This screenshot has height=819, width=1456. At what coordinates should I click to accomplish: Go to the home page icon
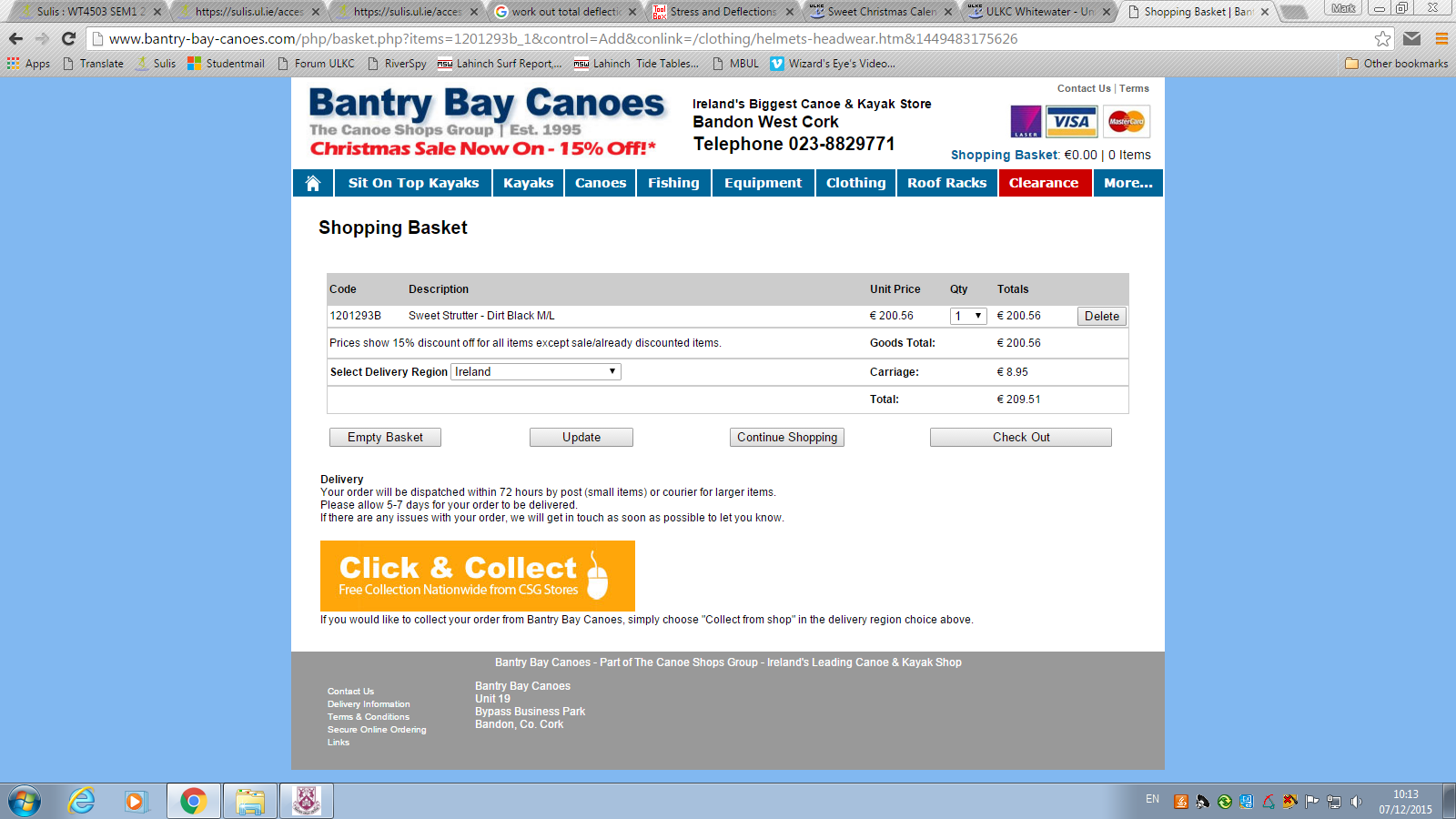tap(313, 183)
